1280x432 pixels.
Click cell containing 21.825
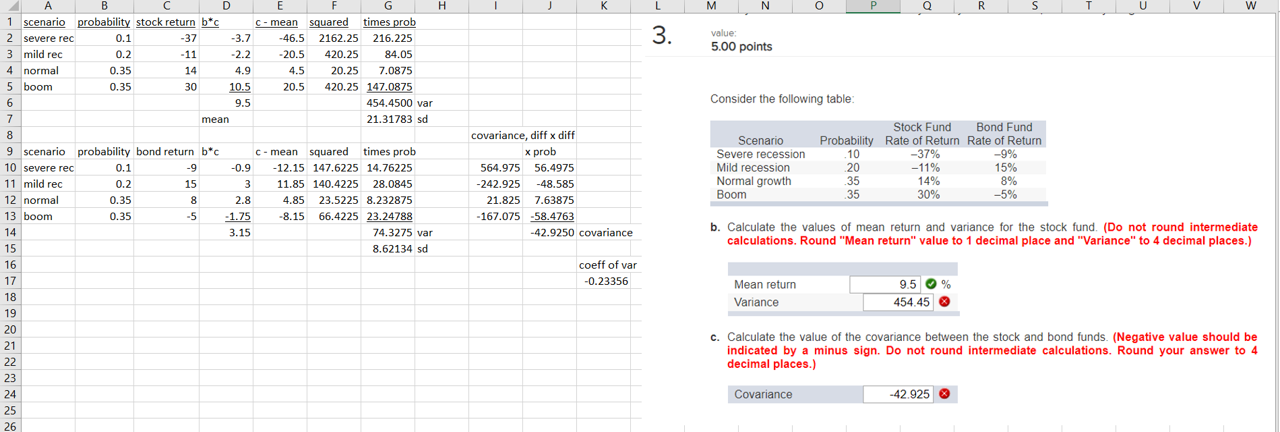coord(496,200)
